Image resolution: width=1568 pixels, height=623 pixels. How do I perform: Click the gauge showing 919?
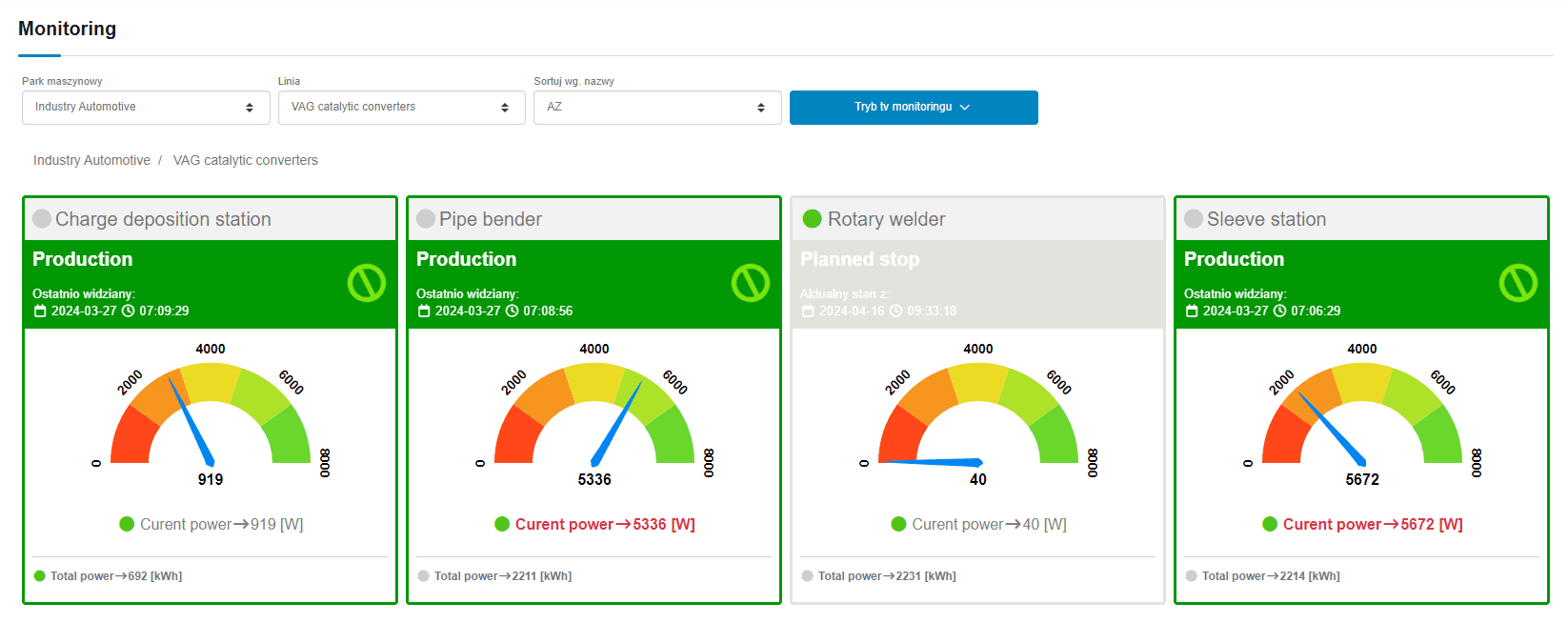[211, 414]
